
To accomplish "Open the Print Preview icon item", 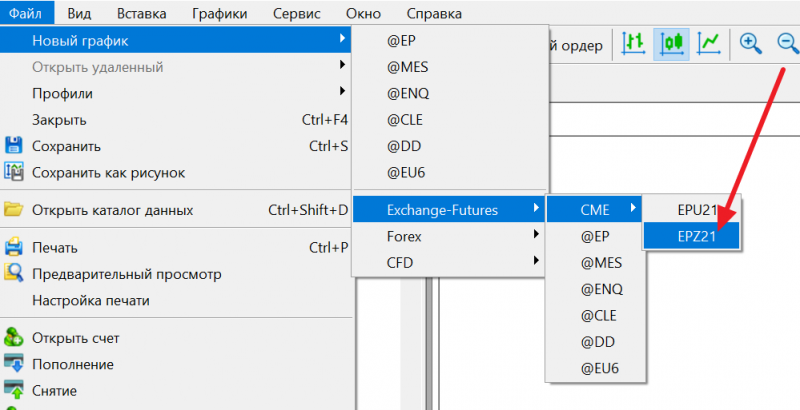I will 14,274.
